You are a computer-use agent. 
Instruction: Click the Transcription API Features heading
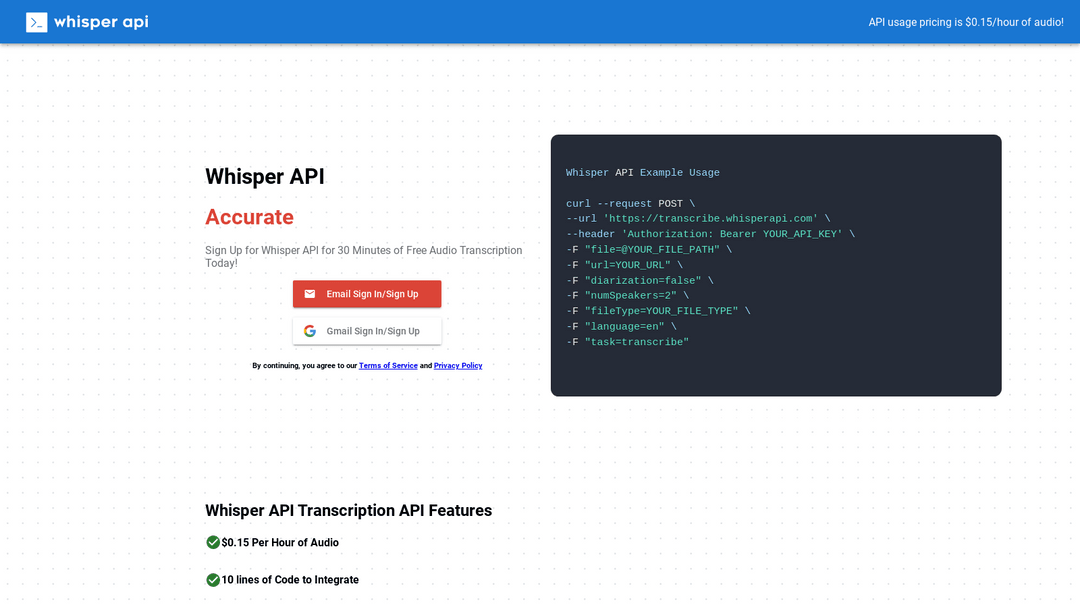click(x=349, y=510)
